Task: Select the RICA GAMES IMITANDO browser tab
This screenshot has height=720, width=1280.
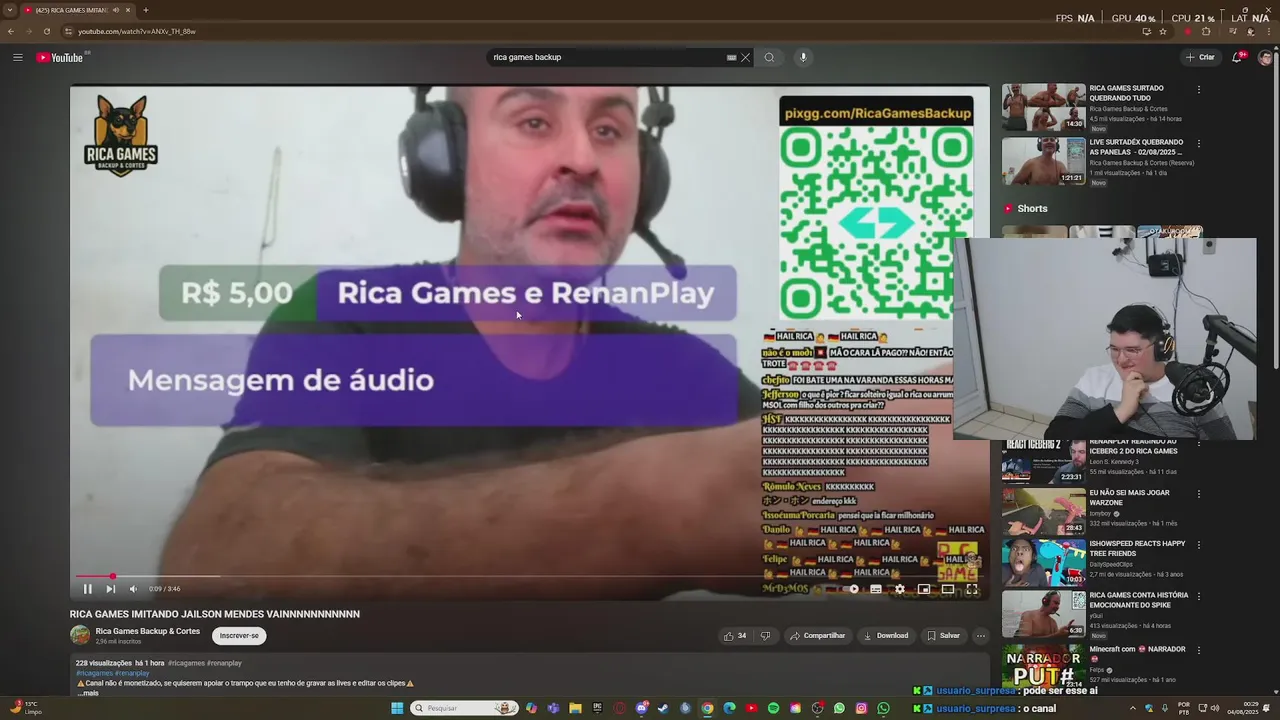Action: 78,10
